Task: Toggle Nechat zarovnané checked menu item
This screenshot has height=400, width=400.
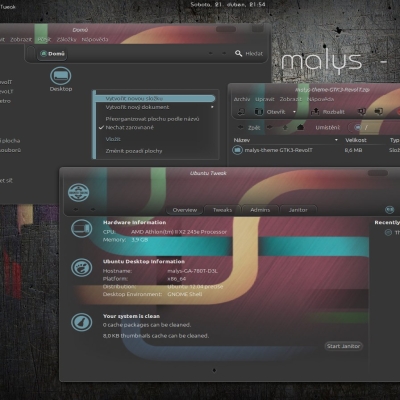Action: coord(130,127)
